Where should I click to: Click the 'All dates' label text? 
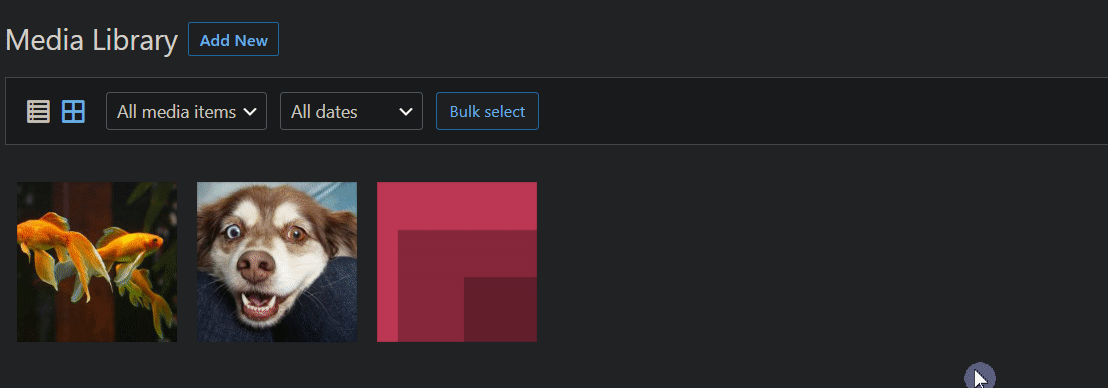click(x=324, y=112)
